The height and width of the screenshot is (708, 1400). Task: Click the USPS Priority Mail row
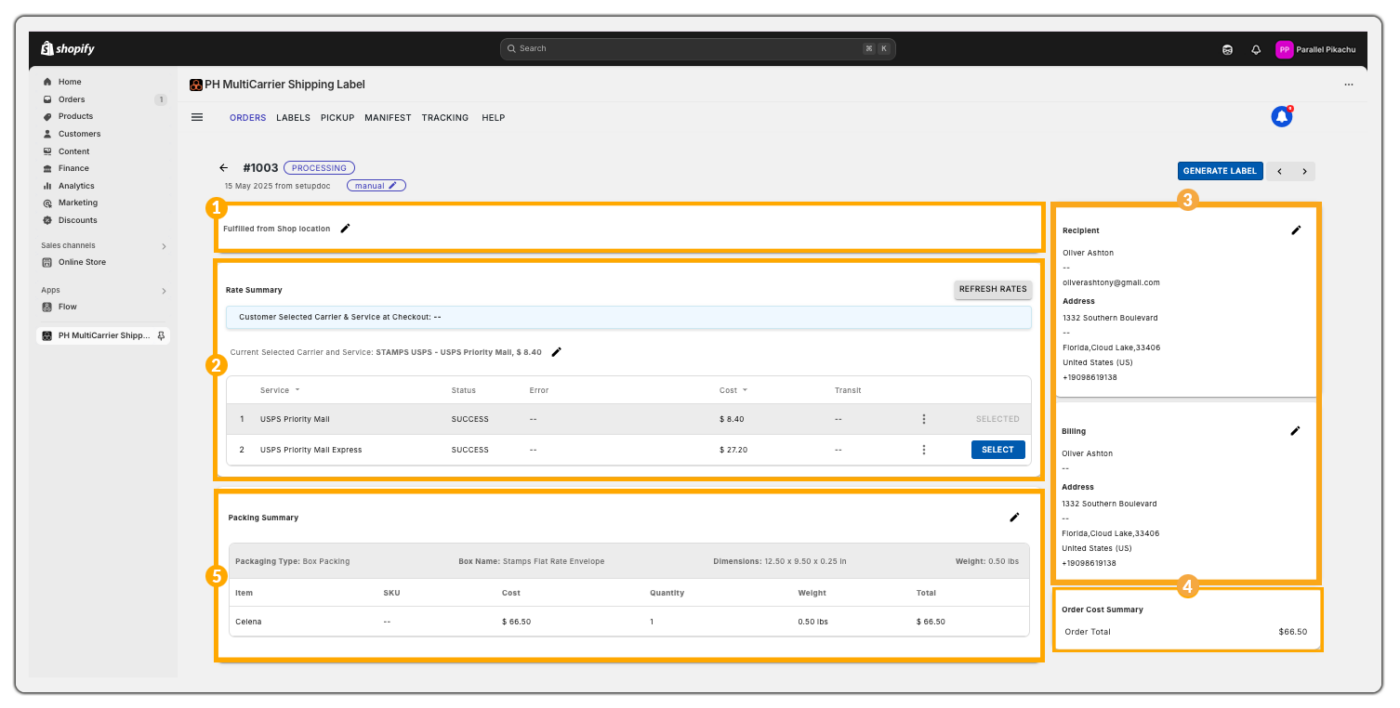pyautogui.click(x=629, y=419)
